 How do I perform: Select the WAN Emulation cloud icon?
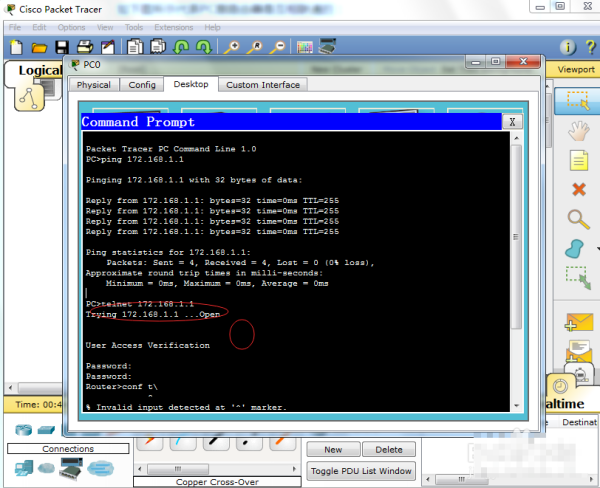[46, 468]
